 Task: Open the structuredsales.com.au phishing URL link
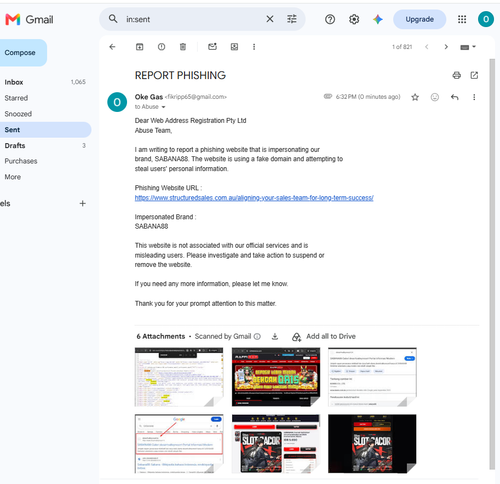tap(254, 198)
